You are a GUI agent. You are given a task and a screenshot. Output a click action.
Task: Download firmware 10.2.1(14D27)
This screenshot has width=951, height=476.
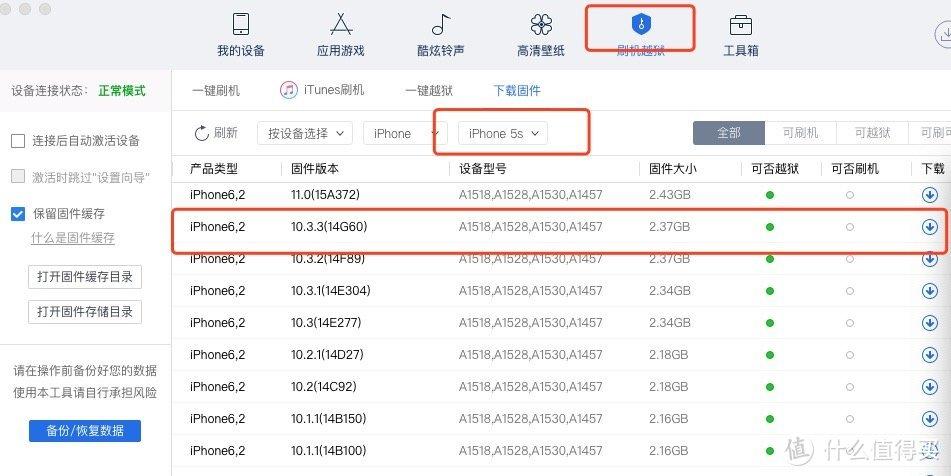click(x=929, y=355)
